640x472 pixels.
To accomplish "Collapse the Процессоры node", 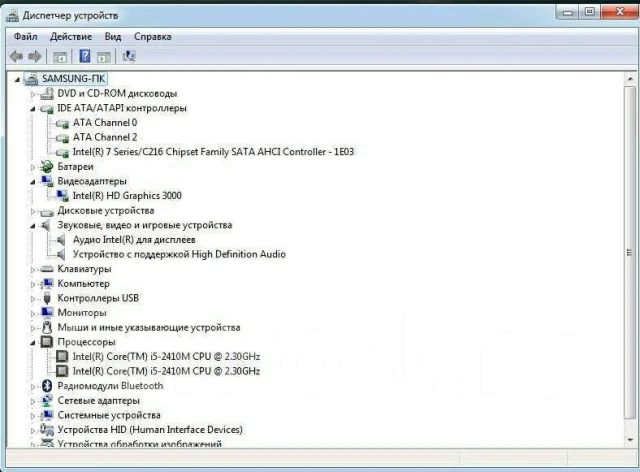I will 33,343.
